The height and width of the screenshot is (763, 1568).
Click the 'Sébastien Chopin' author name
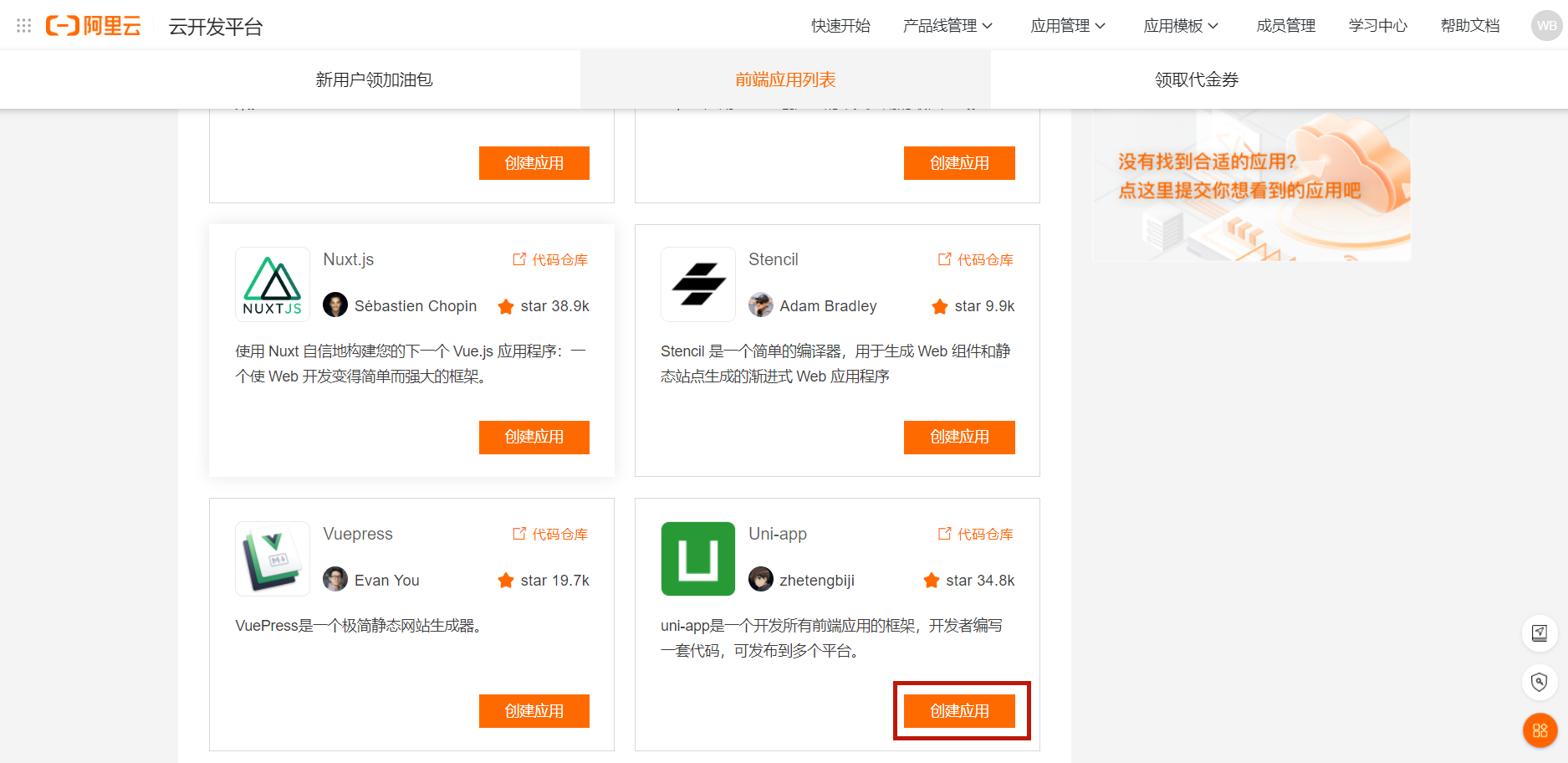tap(416, 306)
